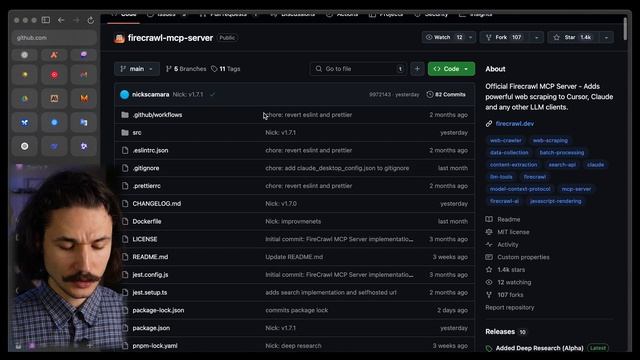The width and height of the screenshot is (640, 360).
Task: Fork the repository with Fork button
Action: pos(504,38)
